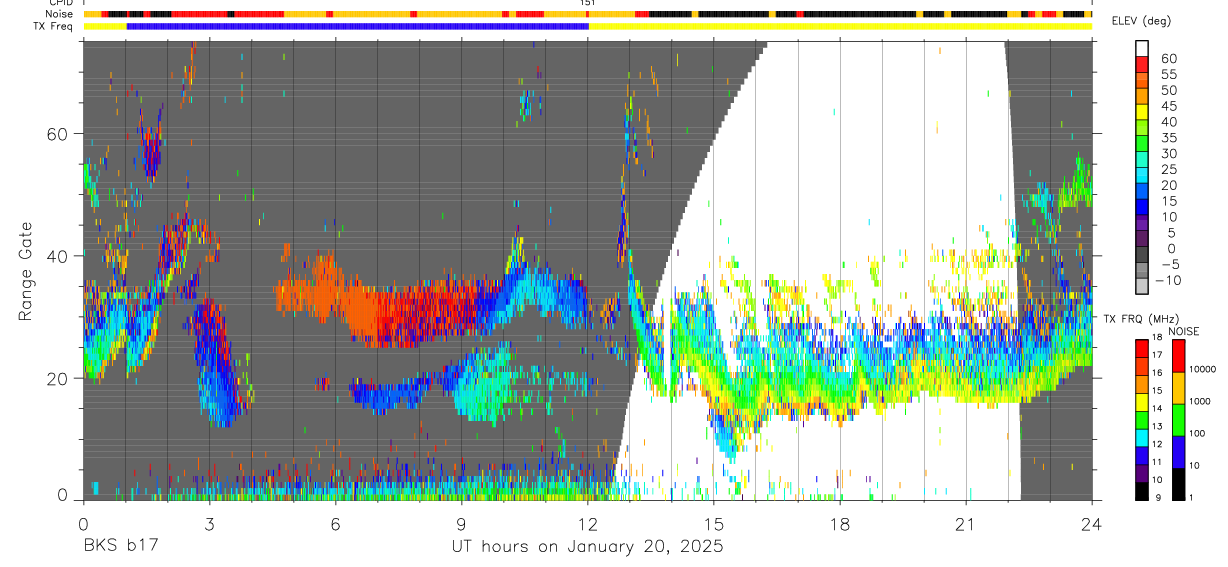1228x567 pixels.
Task: Click the 'ELEV (deg)' colorbar heading
Action: [x=1142, y=21]
